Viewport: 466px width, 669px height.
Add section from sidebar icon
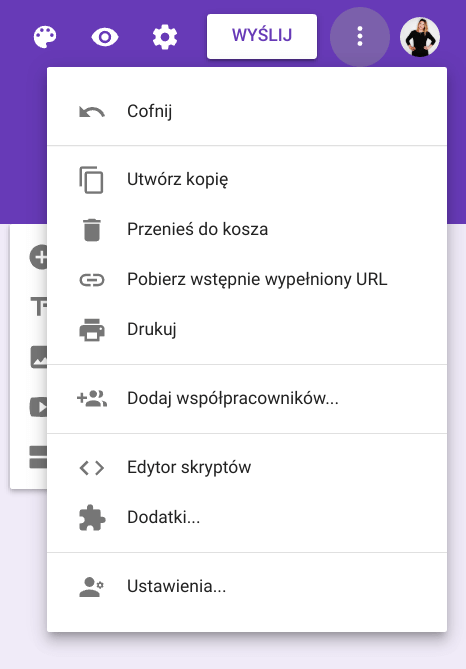pyautogui.click(x=38, y=457)
